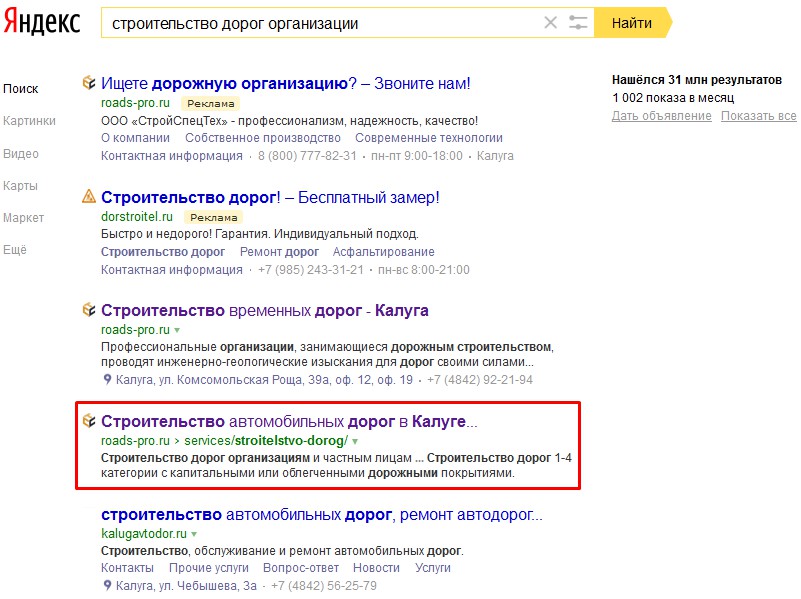Viewport: 801px width, 599px height.
Task: Open the 'О компании' sitelink
Action: click(135, 138)
